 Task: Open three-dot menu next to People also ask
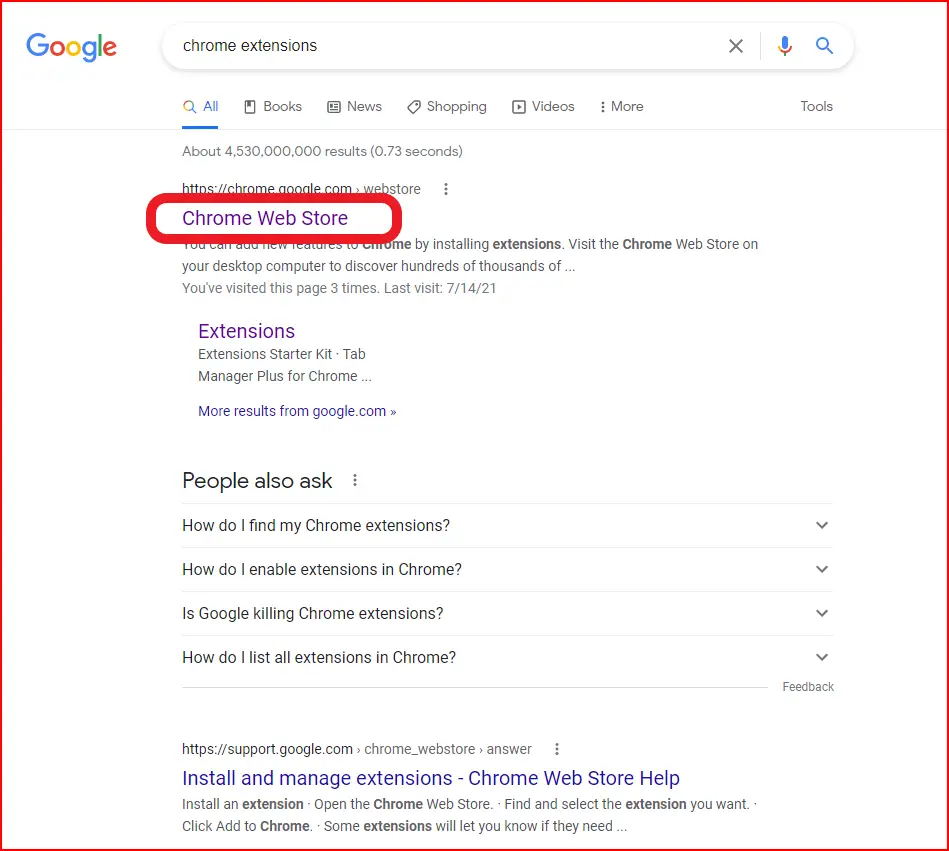click(x=355, y=481)
